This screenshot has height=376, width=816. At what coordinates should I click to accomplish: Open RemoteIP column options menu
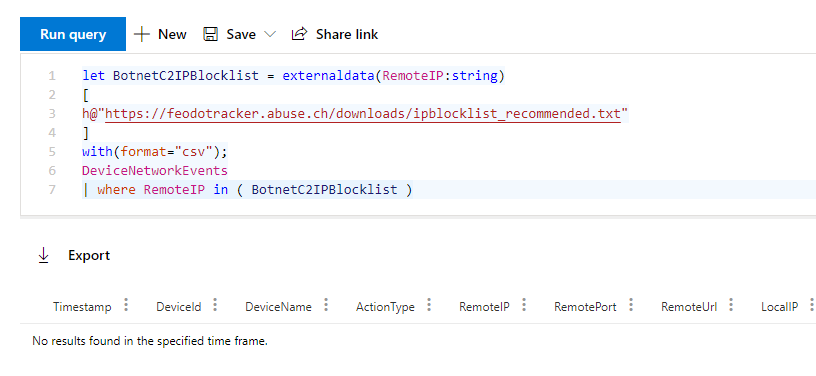click(524, 305)
